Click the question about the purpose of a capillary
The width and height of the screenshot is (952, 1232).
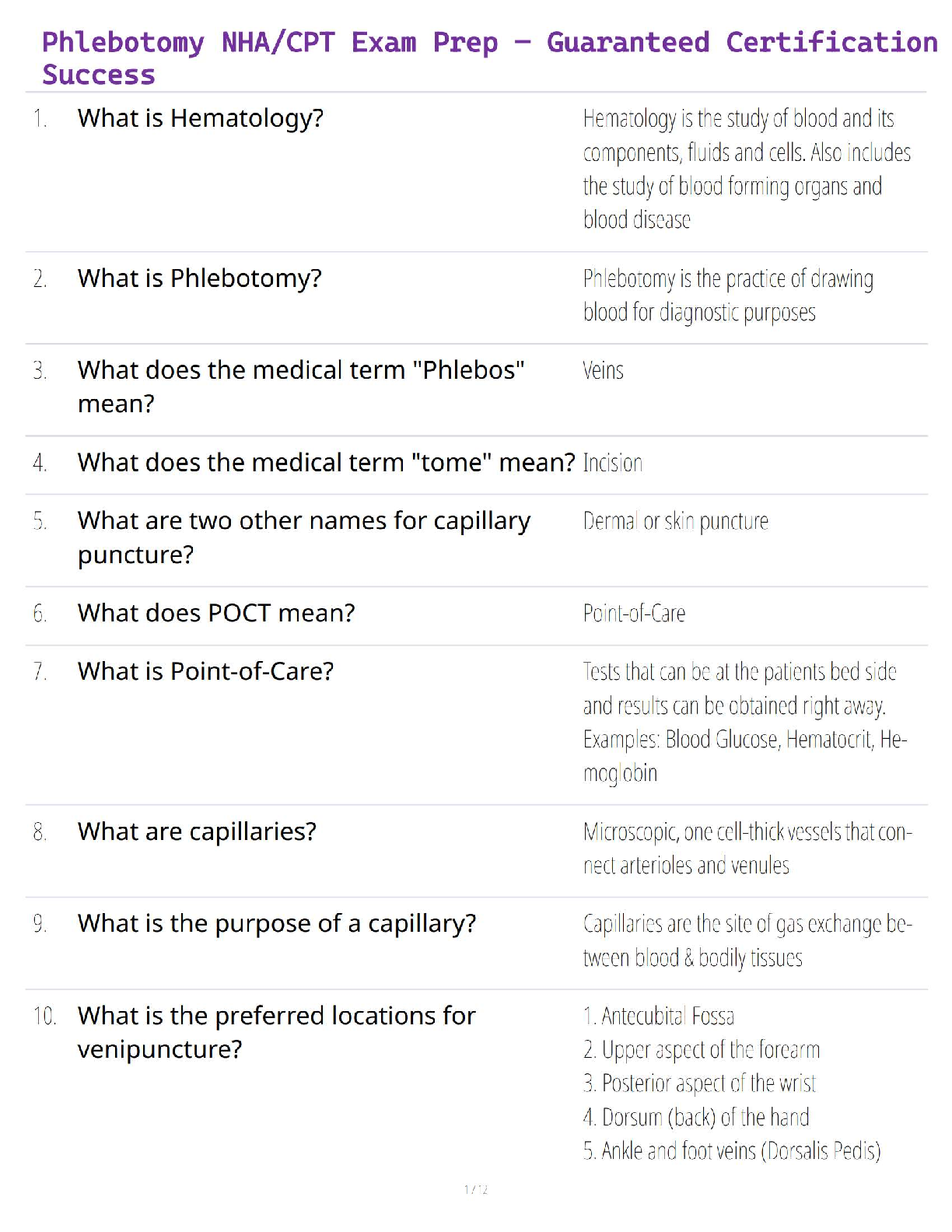click(276, 923)
